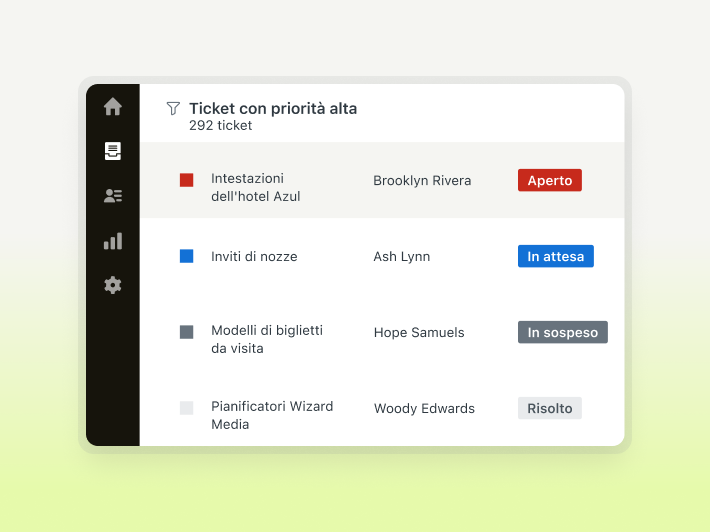Image resolution: width=710 pixels, height=532 pixels.
Task: Open the Inviti di nozze ticket
Action: pyautogui.click(x=254, y=256)
